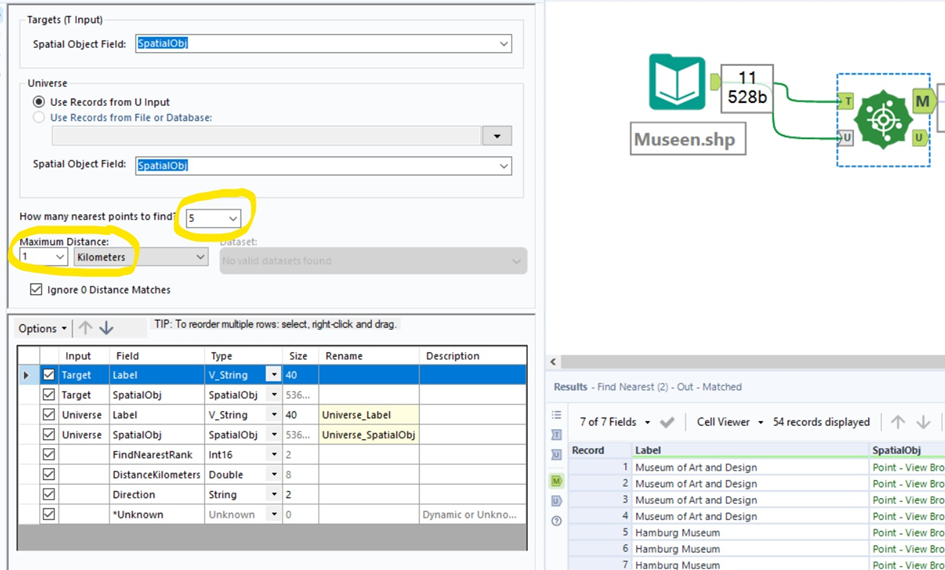Image resolution: width=945 pixels, height=570 pixels.
Task: Uncheck the Direction field checkbox
Action: point(49,495)
